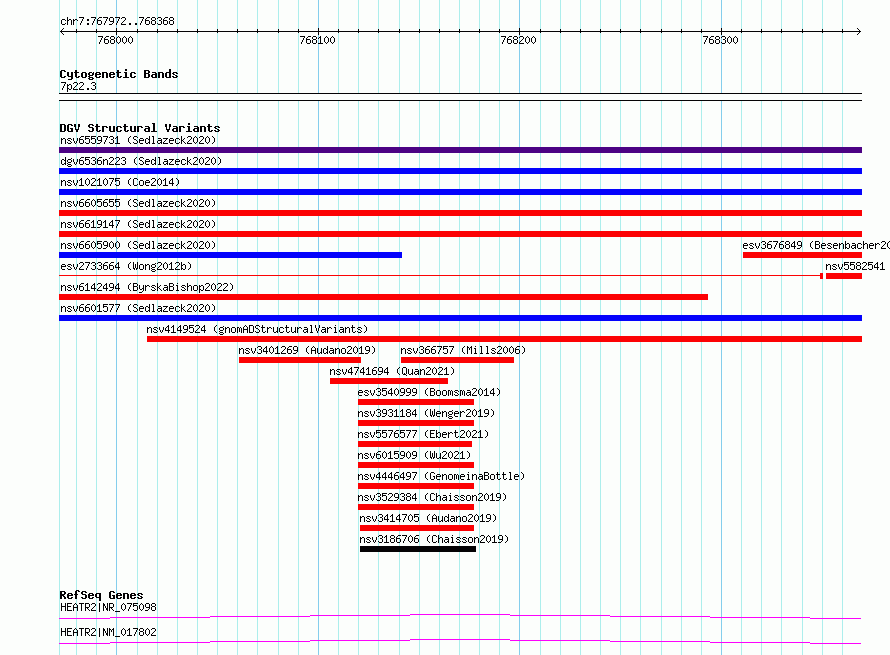Click the 768200 ruler position label
Viewport: 890px width, 655px height.
(518, 40)
